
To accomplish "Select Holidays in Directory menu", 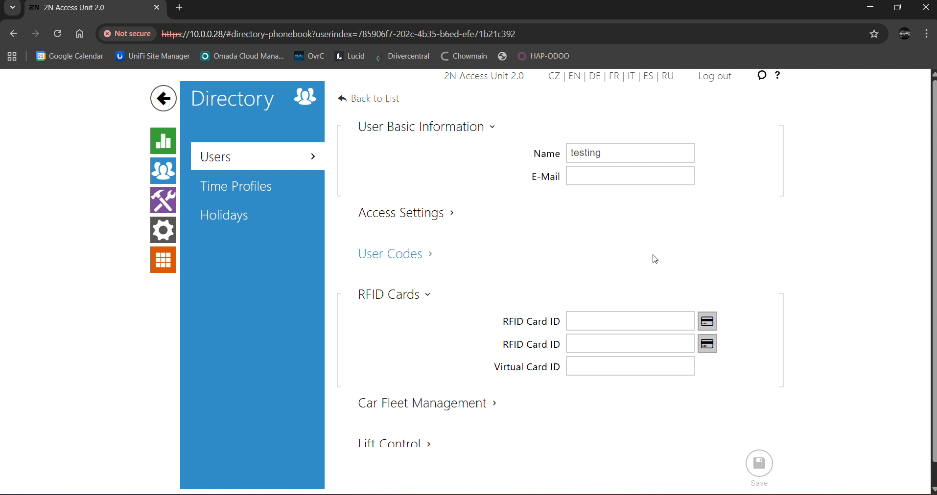I will [x=224, y=215].
